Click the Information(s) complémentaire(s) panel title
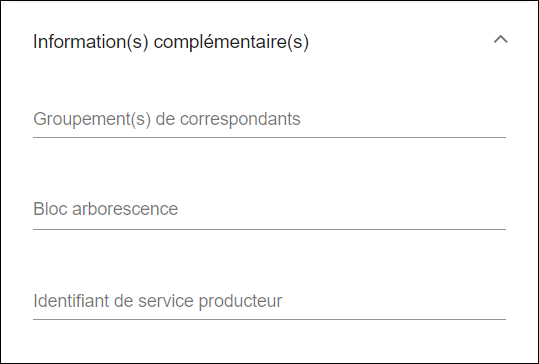 (171, 42)
